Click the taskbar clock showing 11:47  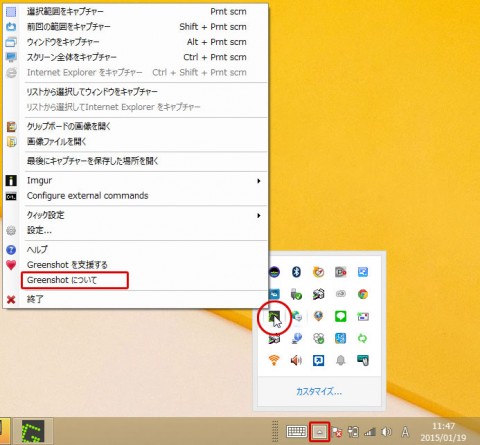(443, 432)
